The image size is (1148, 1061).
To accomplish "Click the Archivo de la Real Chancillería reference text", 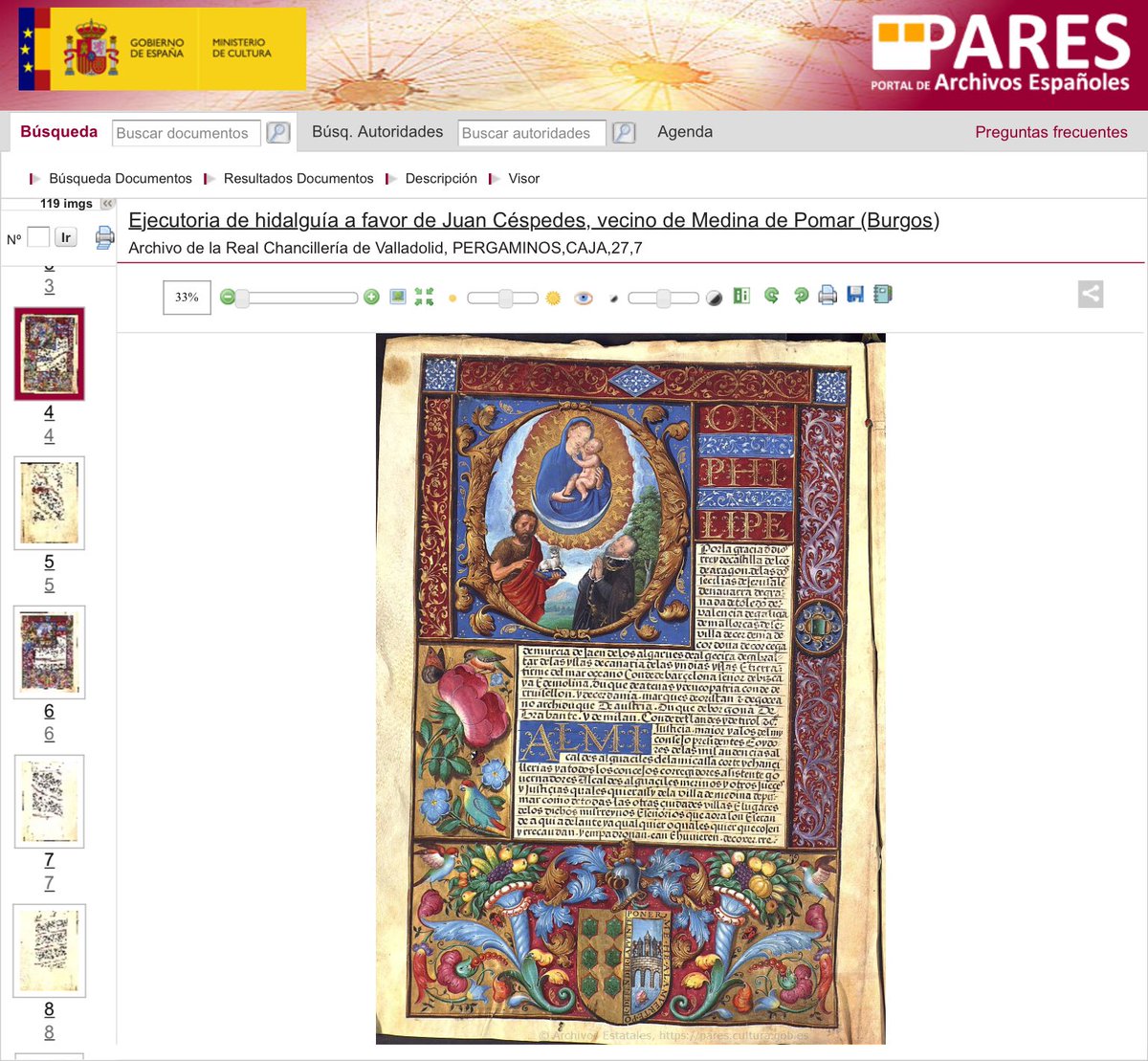I will (386, 248).
